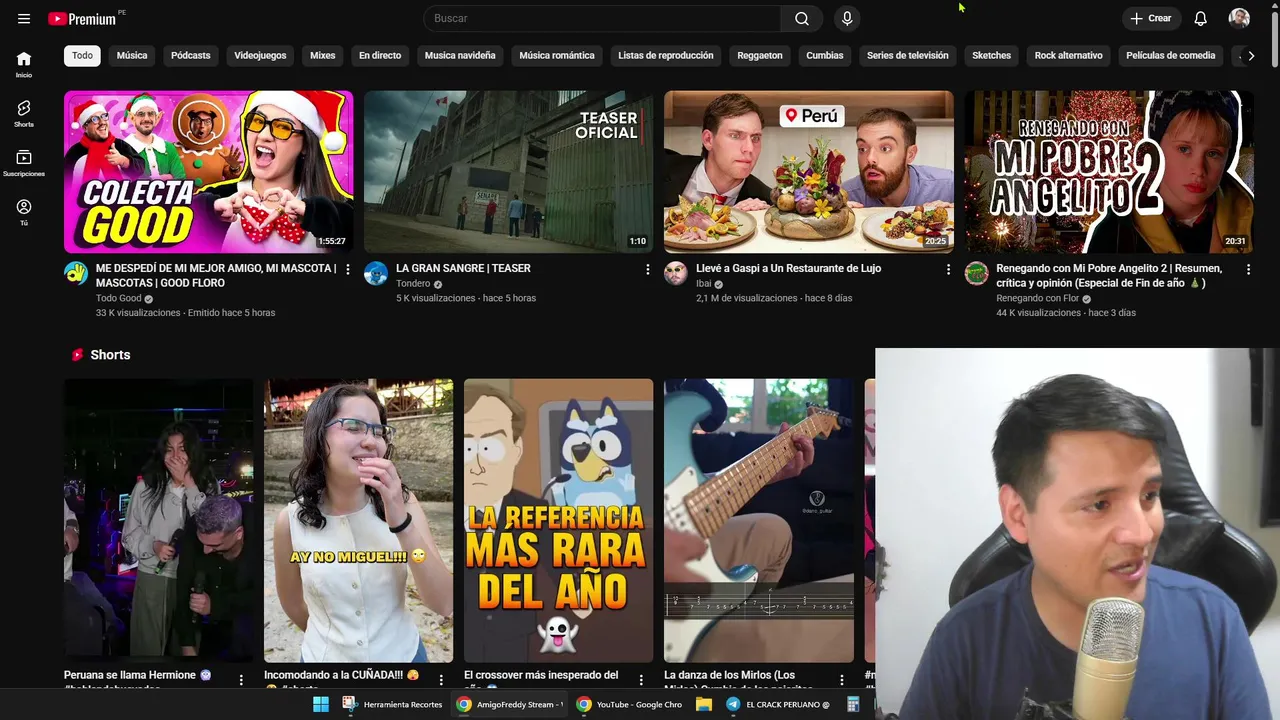Open Peruana se llama Hermione short
The image size is (1280, 720).
tap(158, 520)
